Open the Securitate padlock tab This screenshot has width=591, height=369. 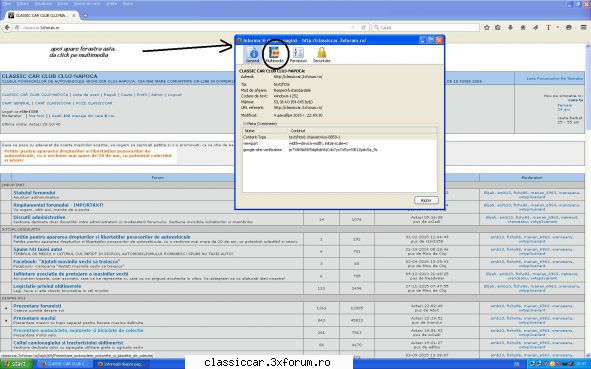pos(322,55)
